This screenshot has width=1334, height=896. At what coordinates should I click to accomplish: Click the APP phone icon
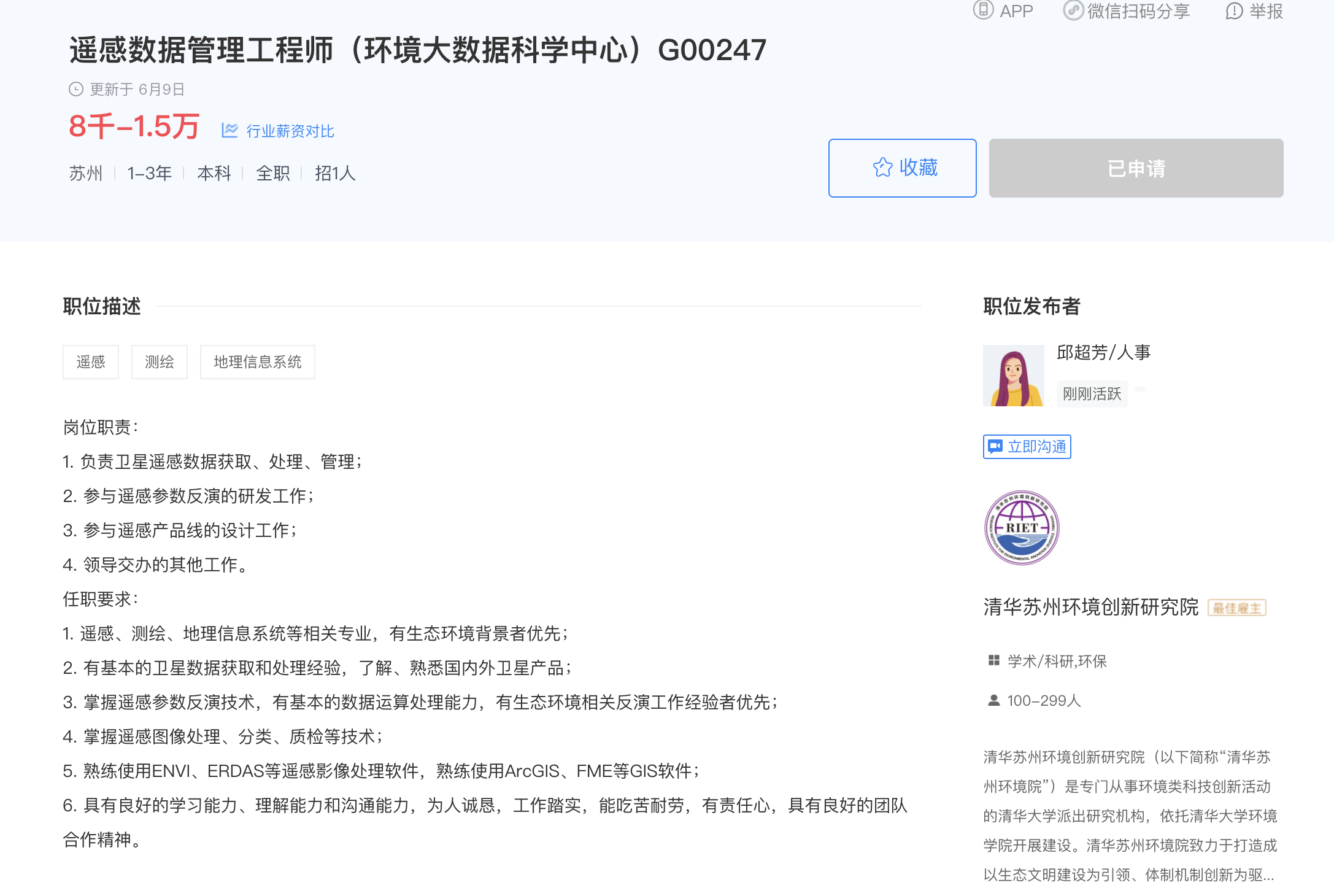click(x=983, y=10)
